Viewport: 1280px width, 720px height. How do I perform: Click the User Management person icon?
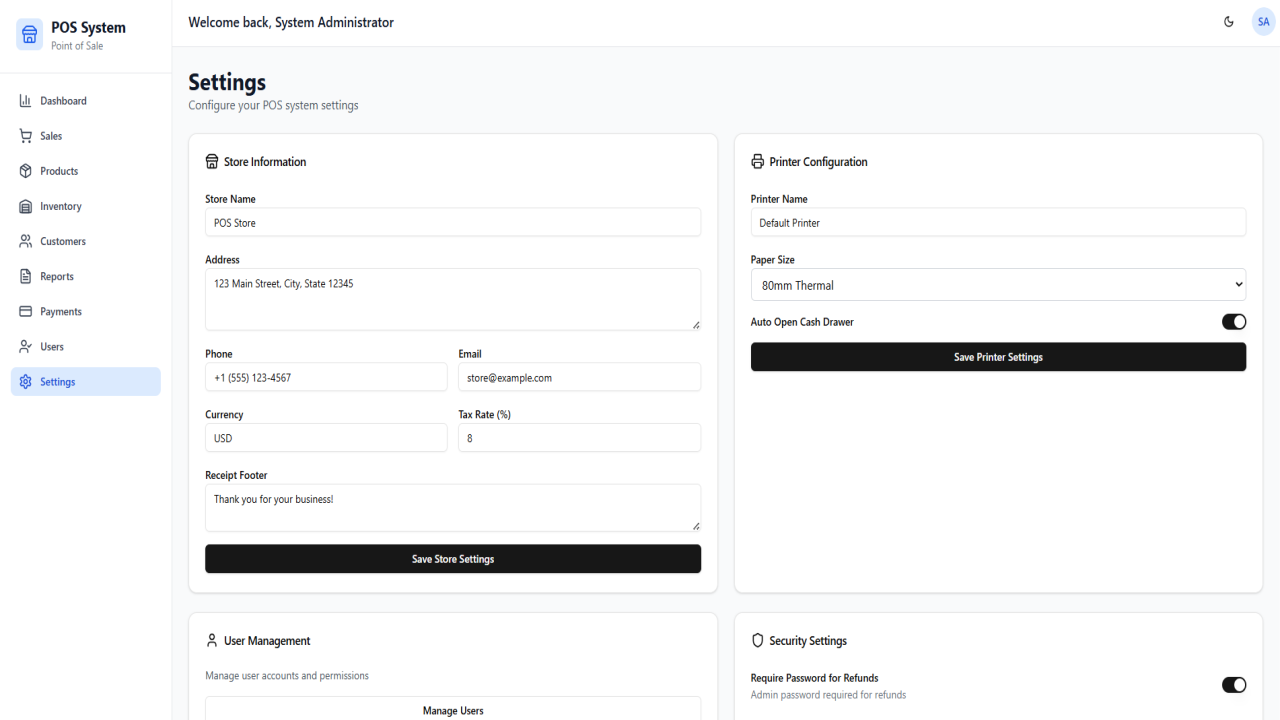point(212,640)
